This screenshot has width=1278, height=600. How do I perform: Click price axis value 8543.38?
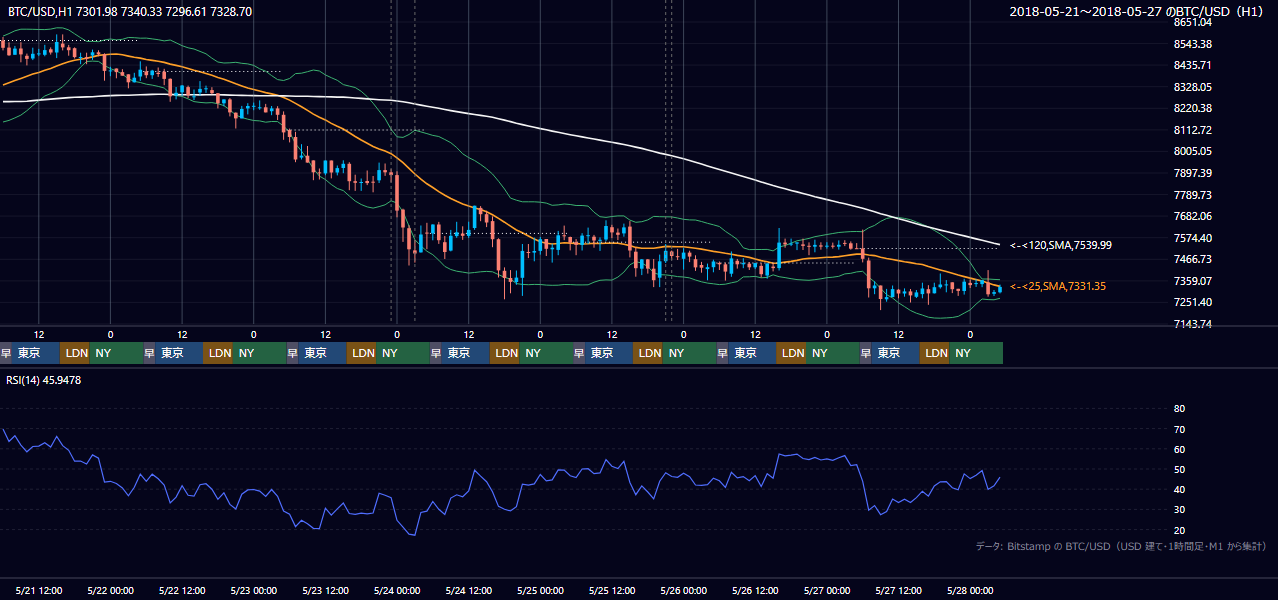pyautogui.click(x=1193, y=44)
